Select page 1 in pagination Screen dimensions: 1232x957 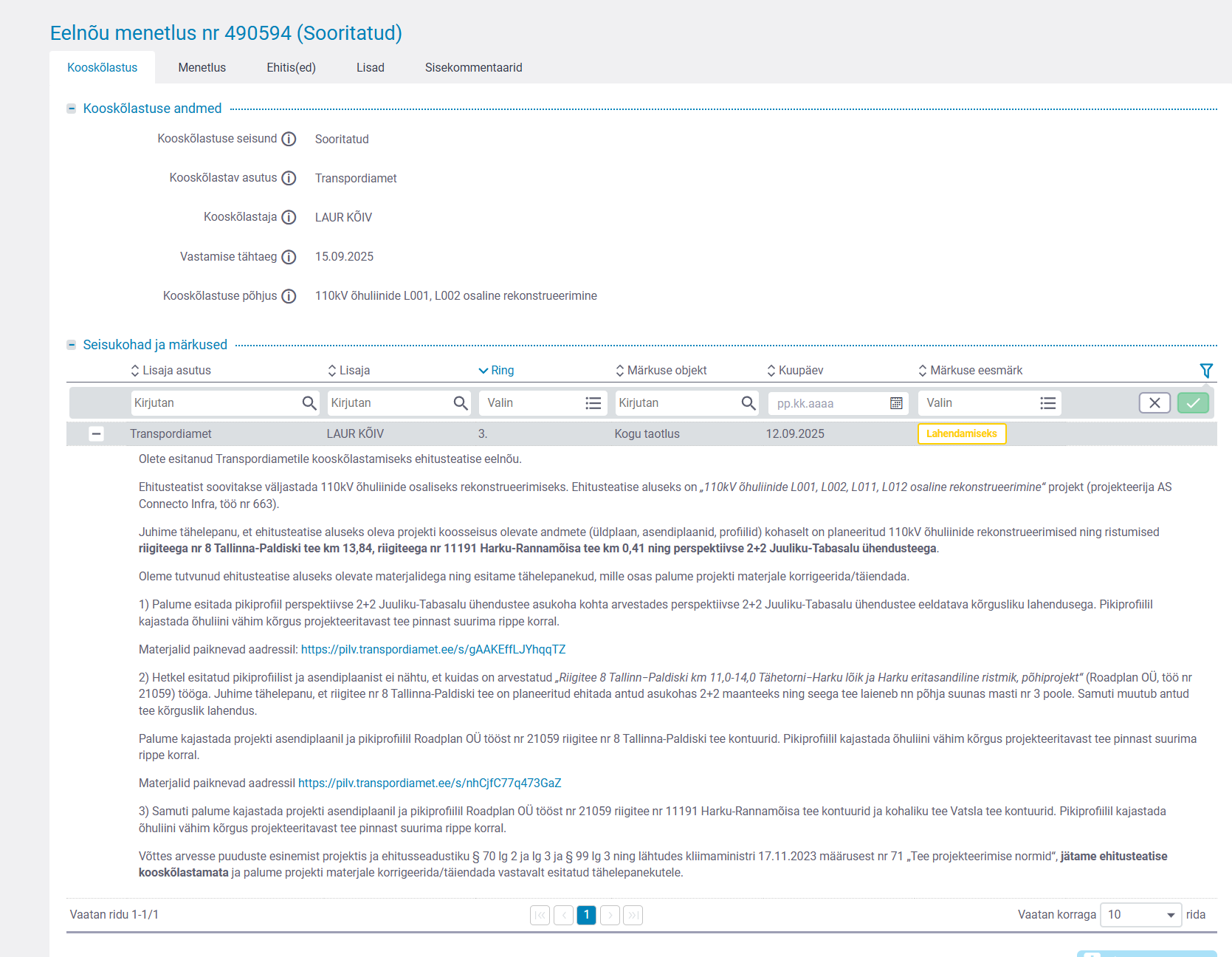[x=587, y=916]
